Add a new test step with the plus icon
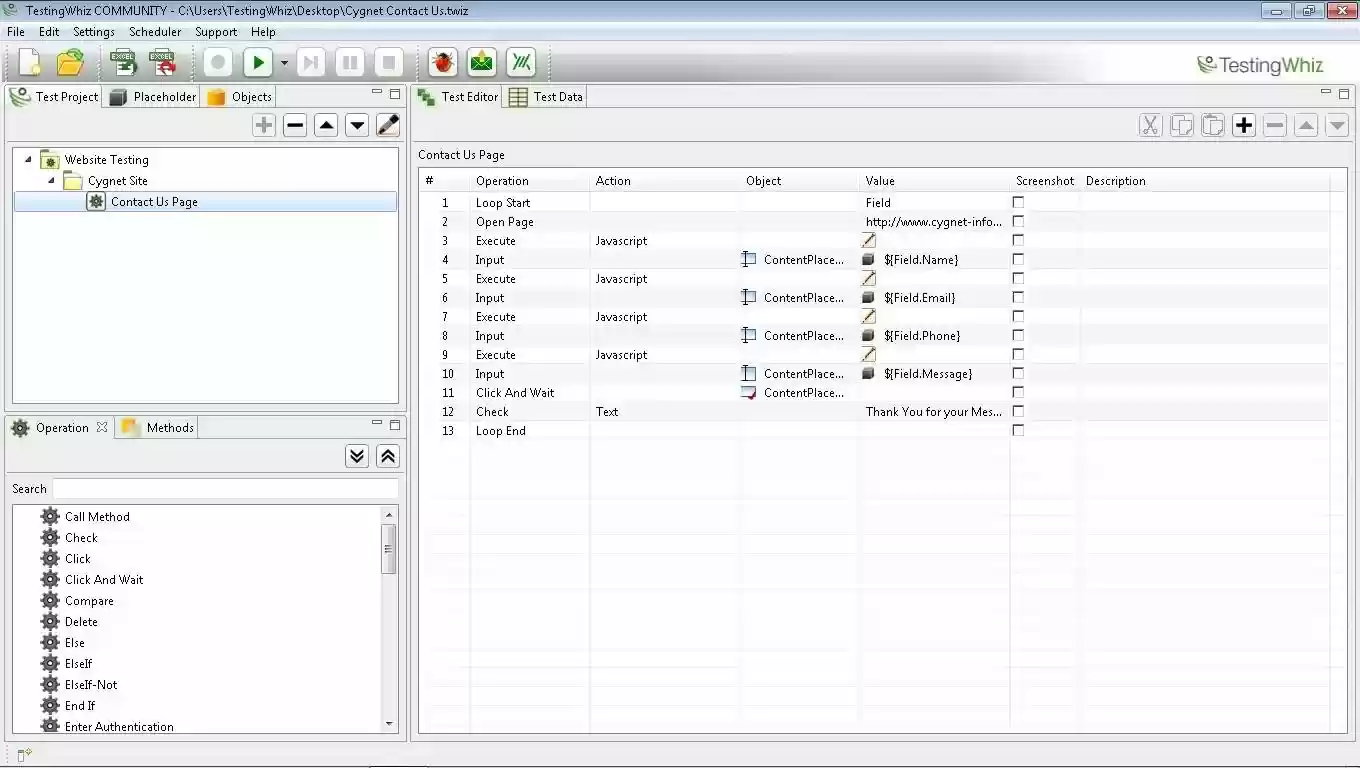The width and height of the screenshot is (1360, 768). [1243, 125]
